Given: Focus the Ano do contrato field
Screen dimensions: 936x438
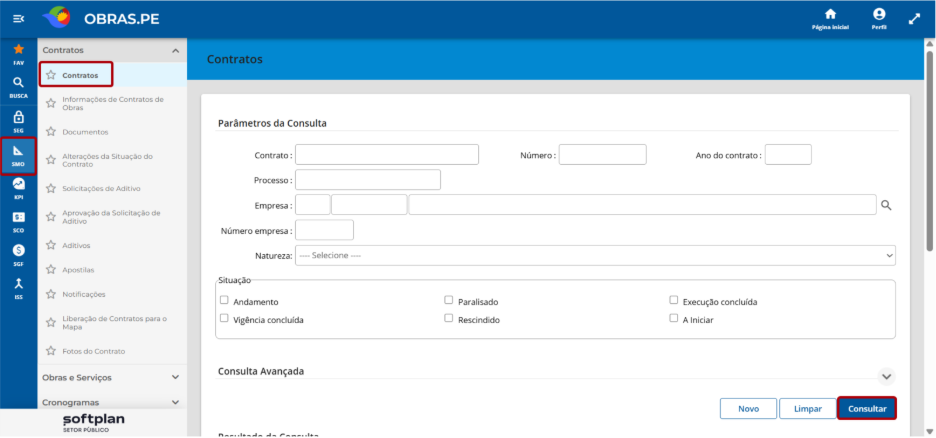Looking at the screenshot, I should (788, 155).
